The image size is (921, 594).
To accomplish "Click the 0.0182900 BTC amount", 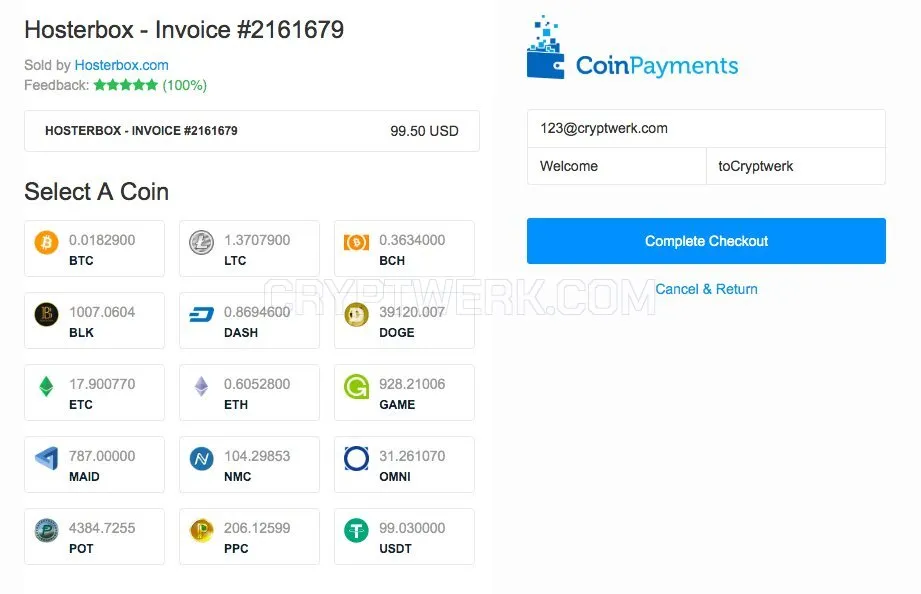I will click(x=102, y=240).
